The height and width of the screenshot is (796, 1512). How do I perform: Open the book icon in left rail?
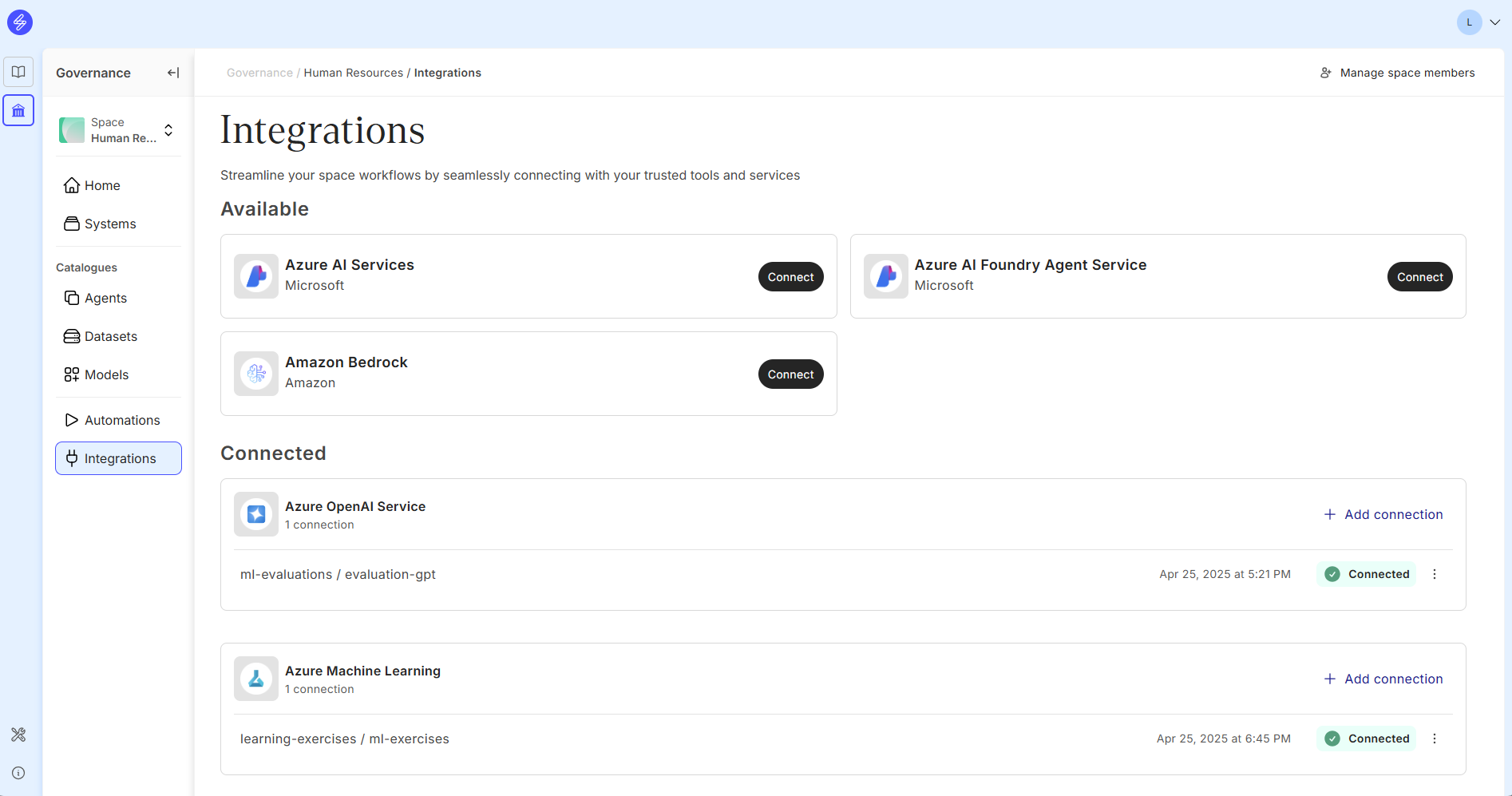[18, 72]
